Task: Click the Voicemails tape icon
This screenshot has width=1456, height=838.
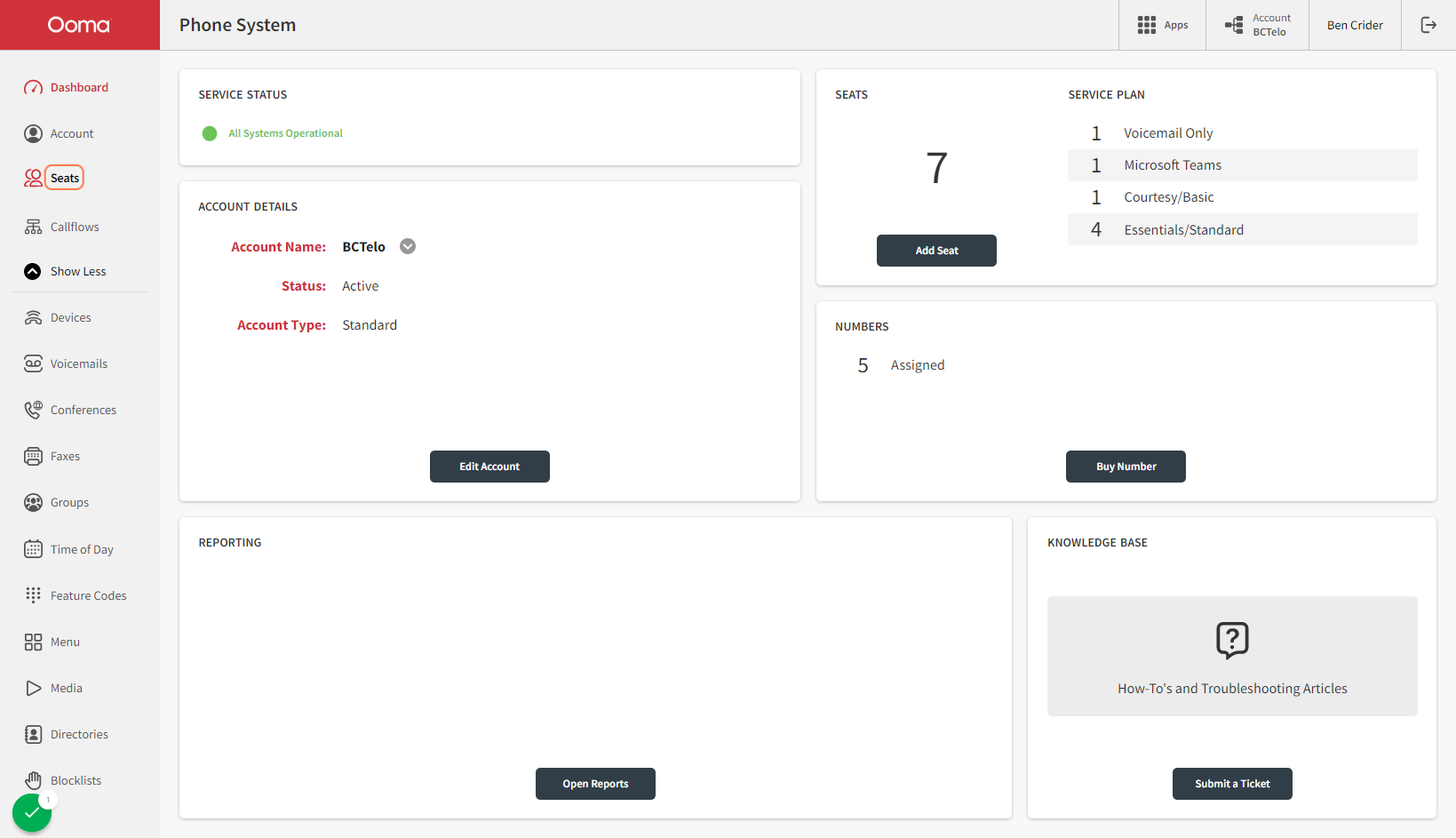Action: [x=33, y=363]
